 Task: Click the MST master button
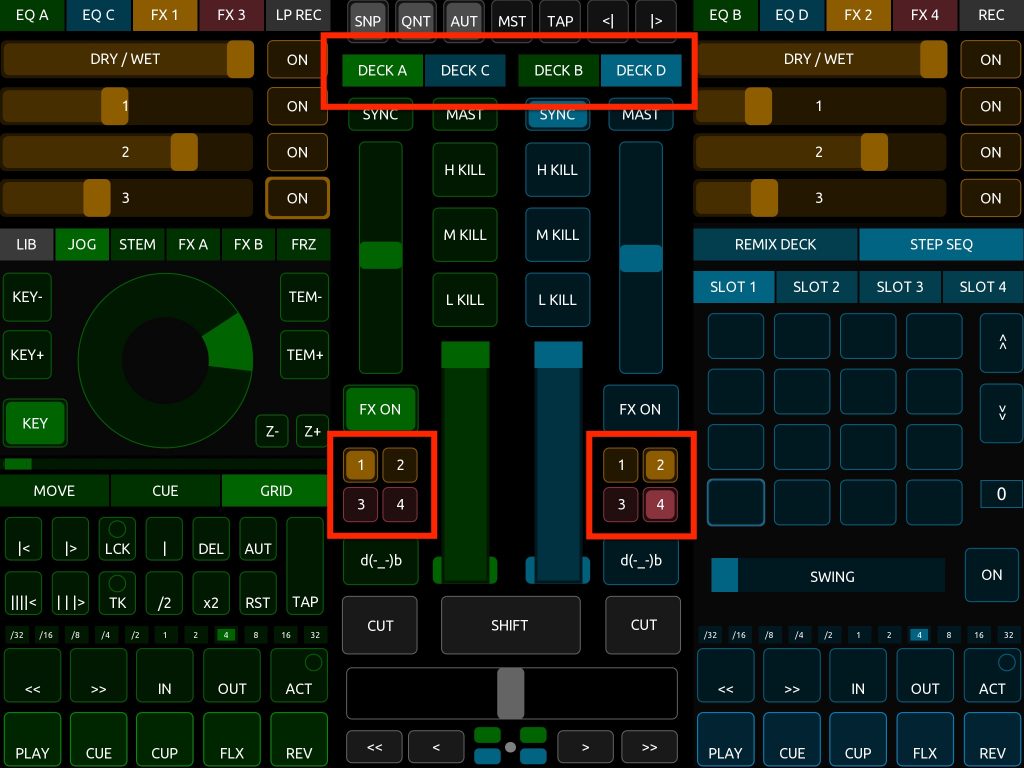coord(512,21)
